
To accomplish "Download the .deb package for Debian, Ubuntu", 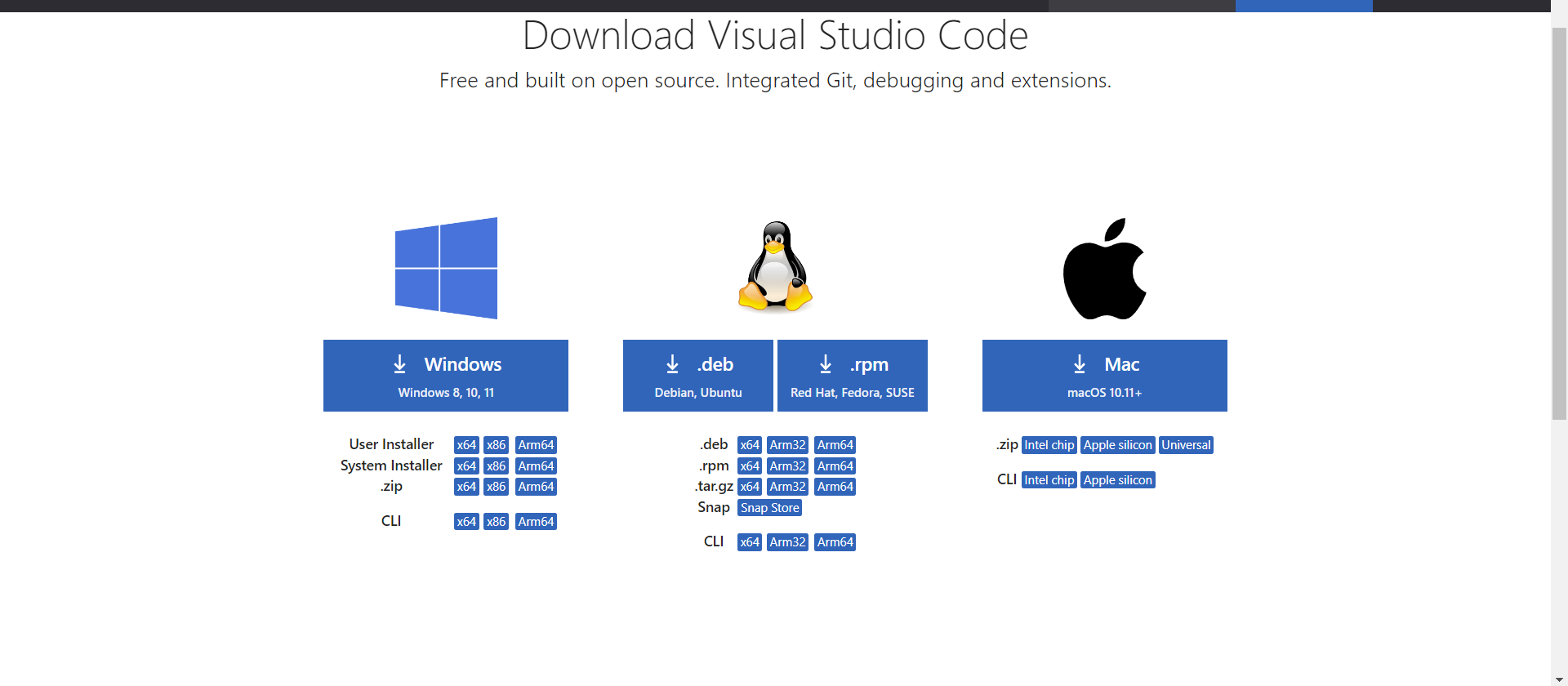I will 697,376.
